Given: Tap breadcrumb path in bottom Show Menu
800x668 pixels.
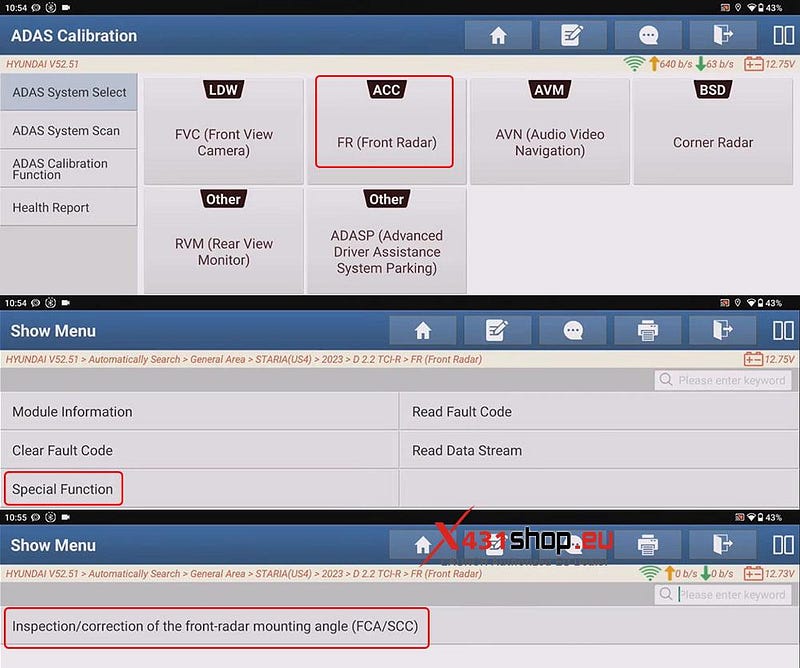Looking at the screenshot, I should point(243,574).
